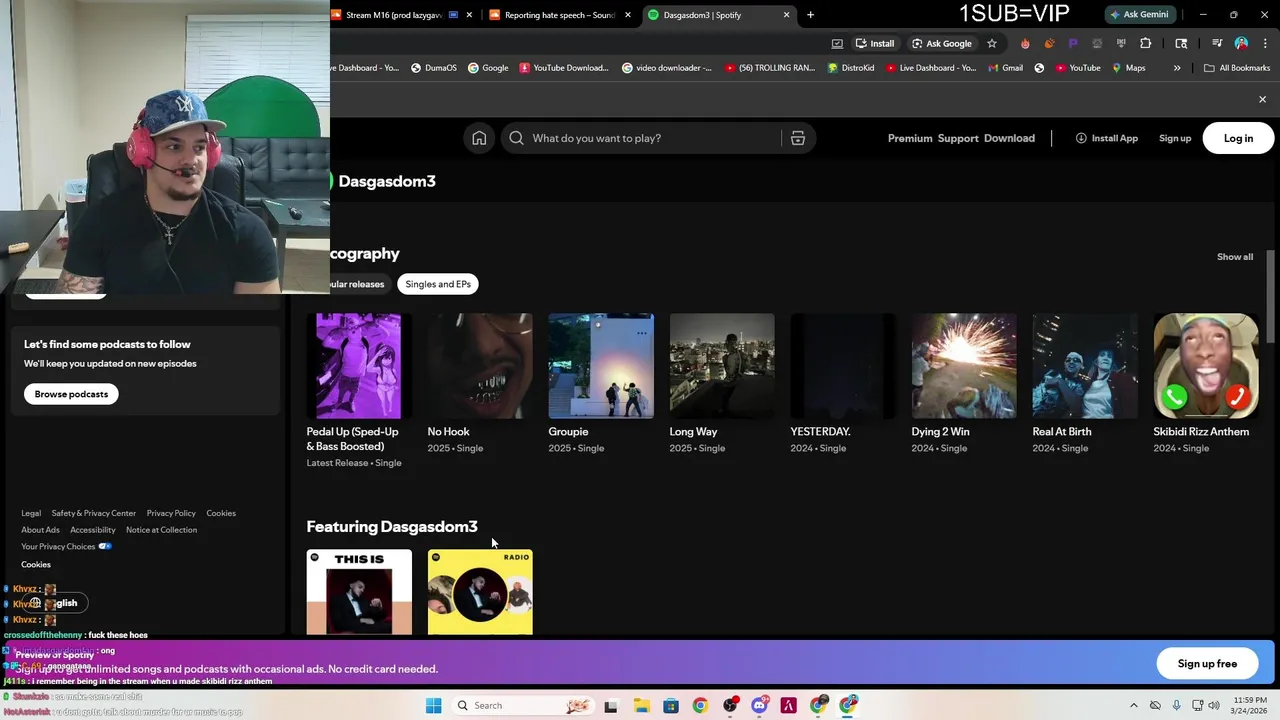Open the Skibidi Rizz Anthem cover
This screenshot has width=1280, height=720.
pos(1206,366)
